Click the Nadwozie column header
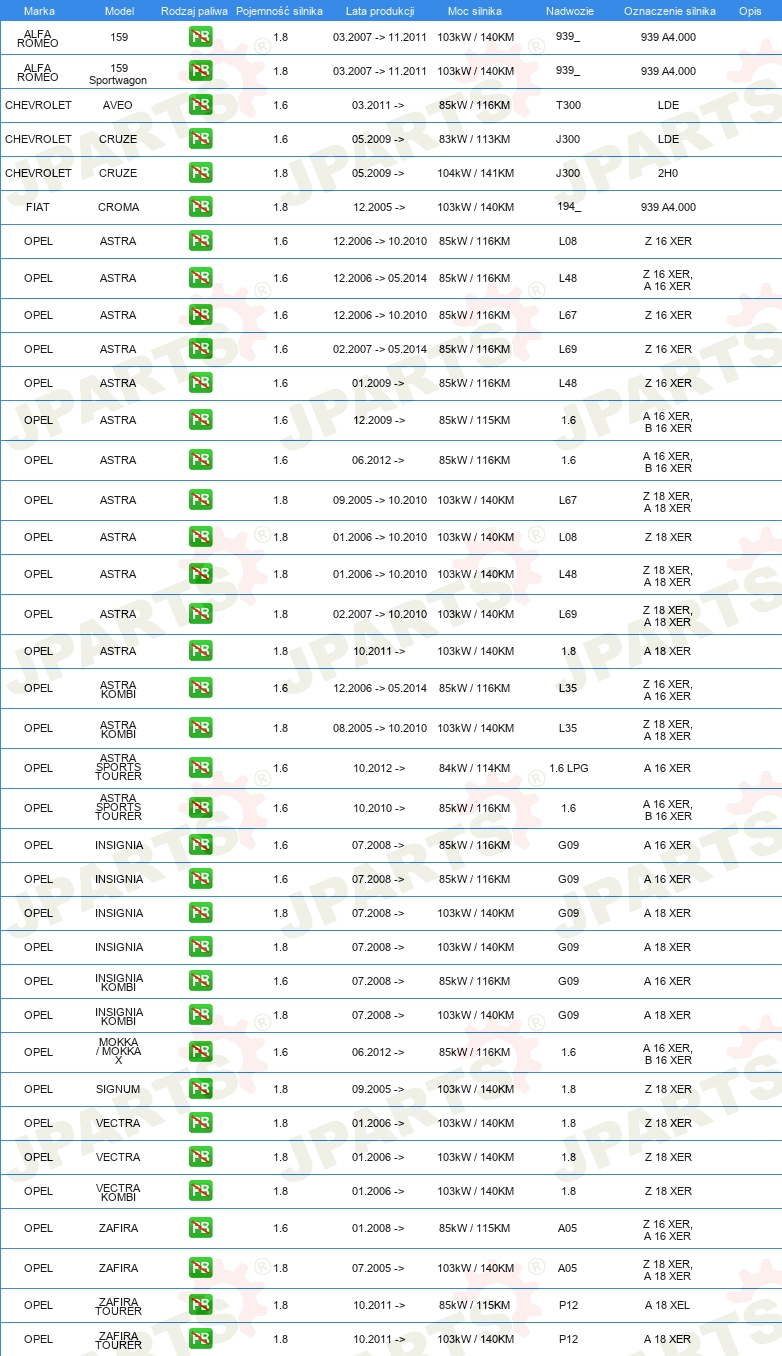The height and width of the screenshot is (1356, 782). click(568, 11)
